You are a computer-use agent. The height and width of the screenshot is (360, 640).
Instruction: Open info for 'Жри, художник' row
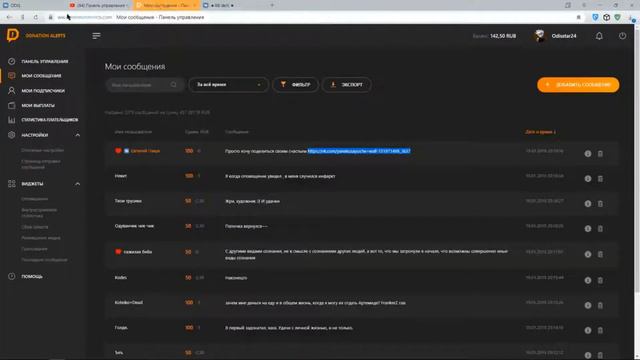click(588, 203)
